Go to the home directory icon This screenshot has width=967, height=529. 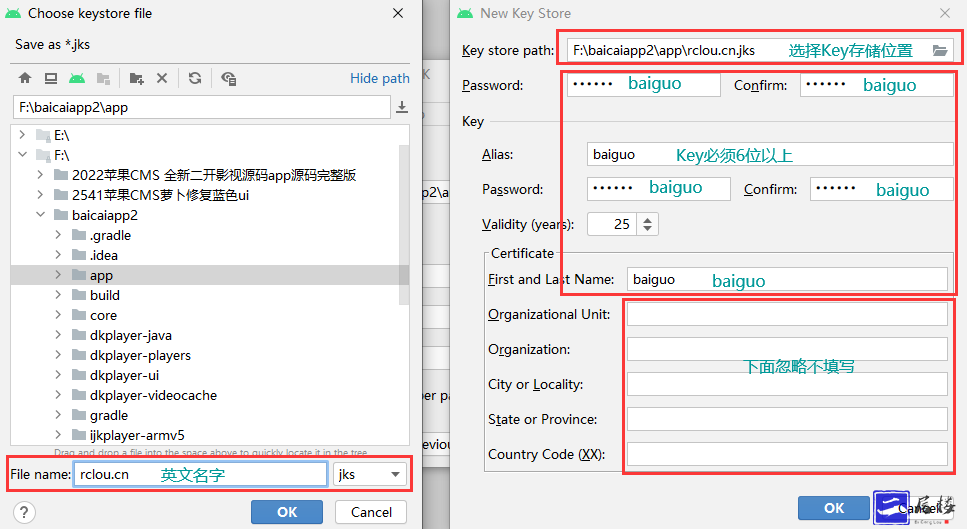25,78
